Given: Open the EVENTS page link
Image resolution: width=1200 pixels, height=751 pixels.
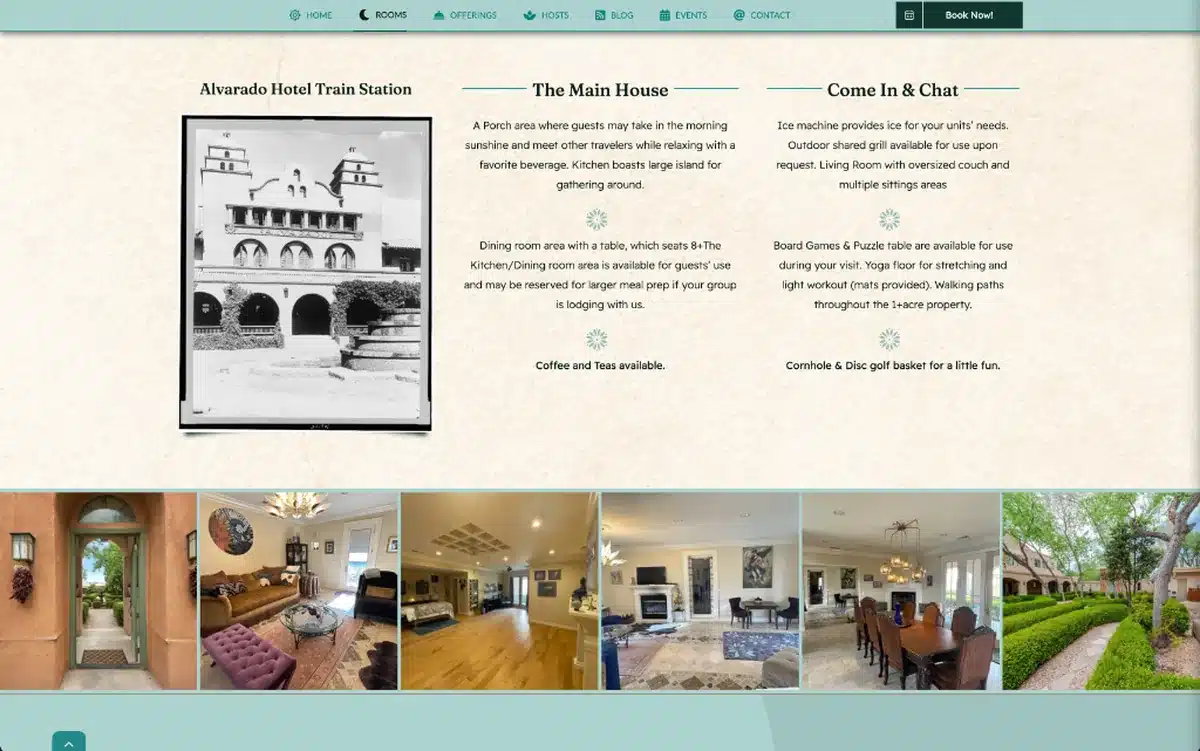Looking at the screenshot, I should click(690, 15).
